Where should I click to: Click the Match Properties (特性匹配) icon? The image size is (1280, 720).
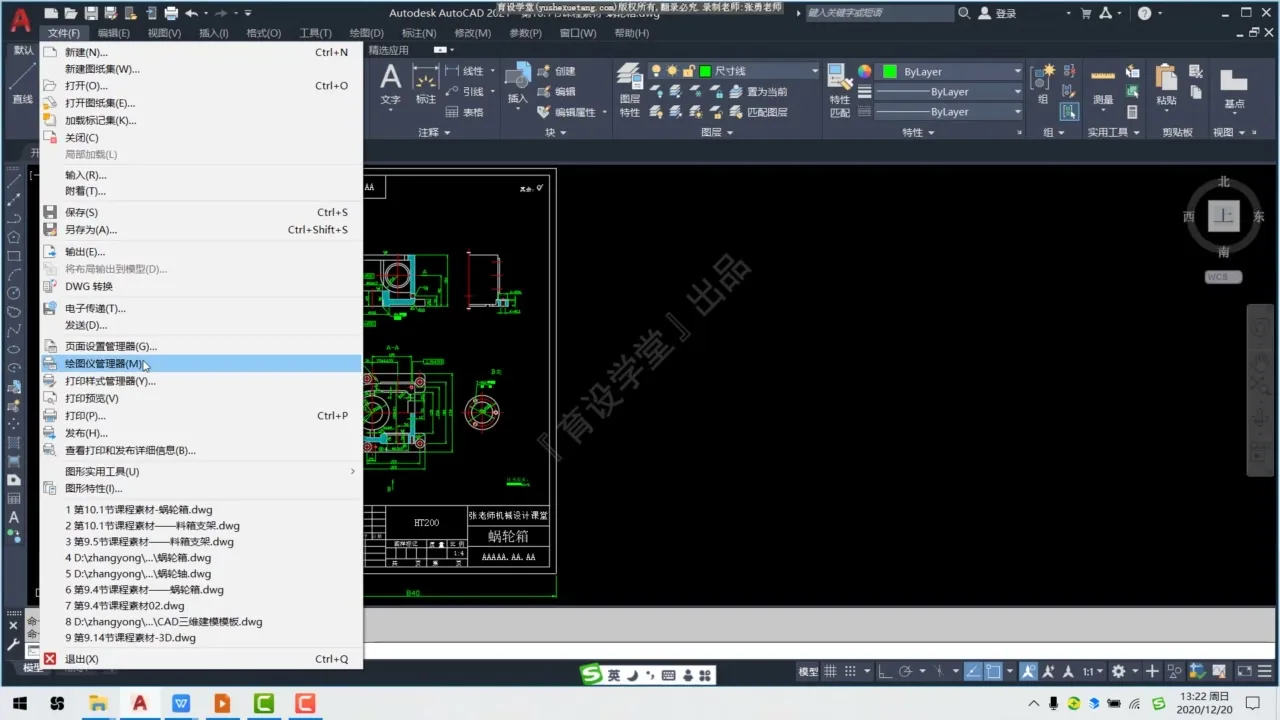point(840,88)
